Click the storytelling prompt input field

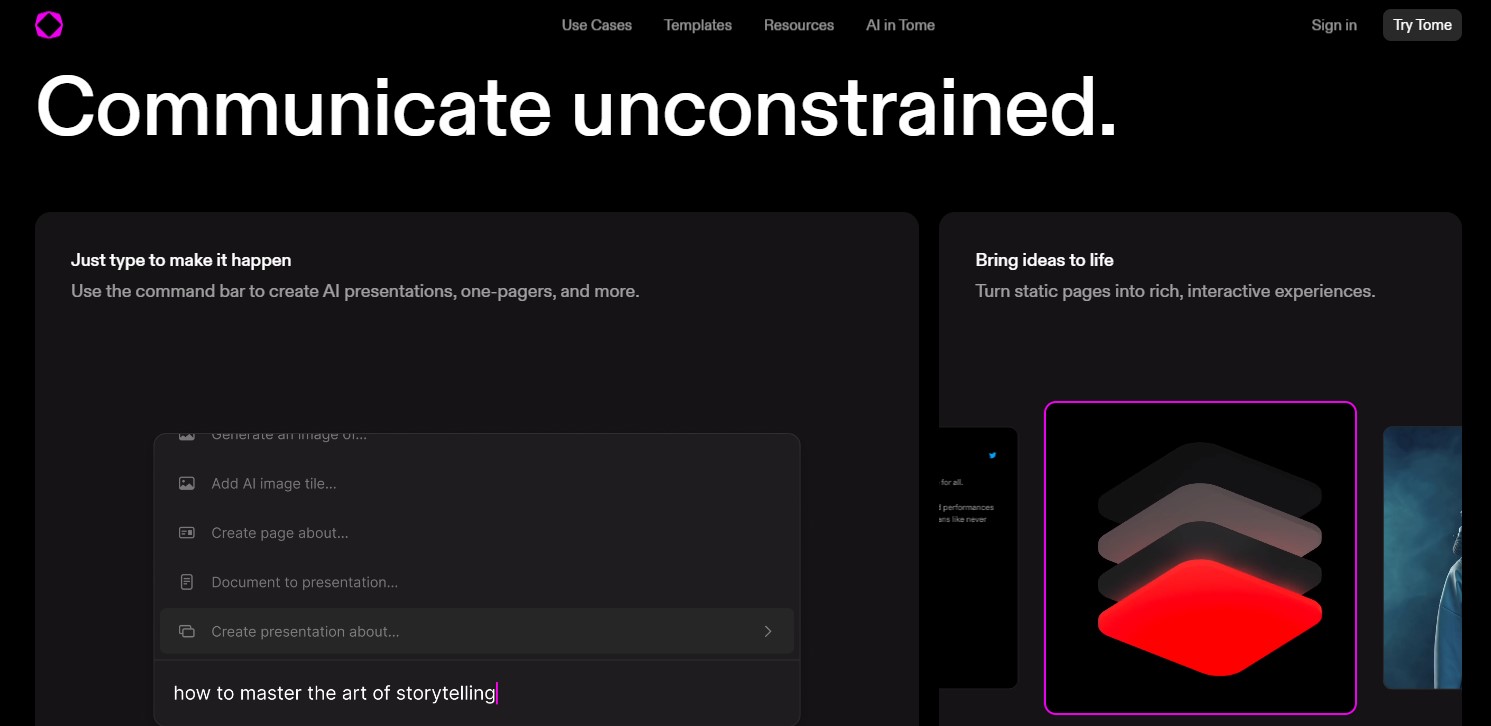point(476,693)
